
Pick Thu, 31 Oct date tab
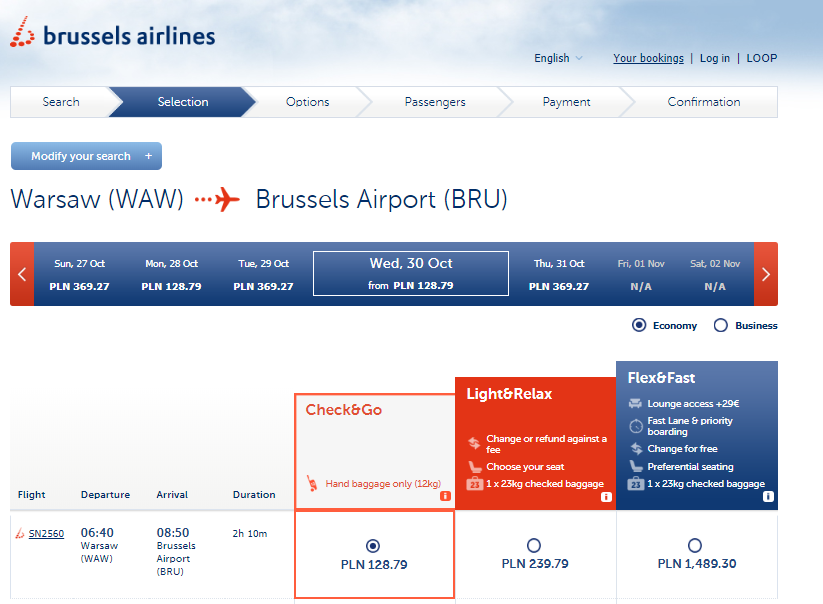pos(559,274)
